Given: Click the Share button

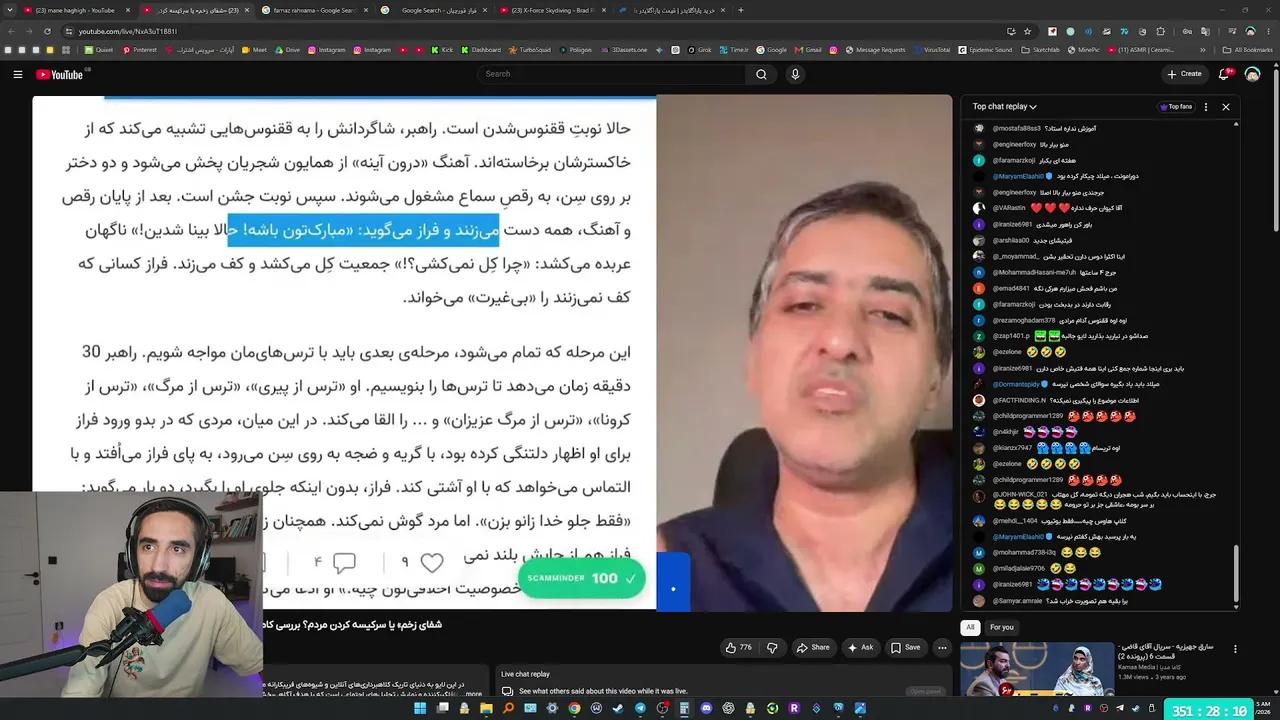Looking at the screenshot, I should pyautogui.click(x=813, y=648).
